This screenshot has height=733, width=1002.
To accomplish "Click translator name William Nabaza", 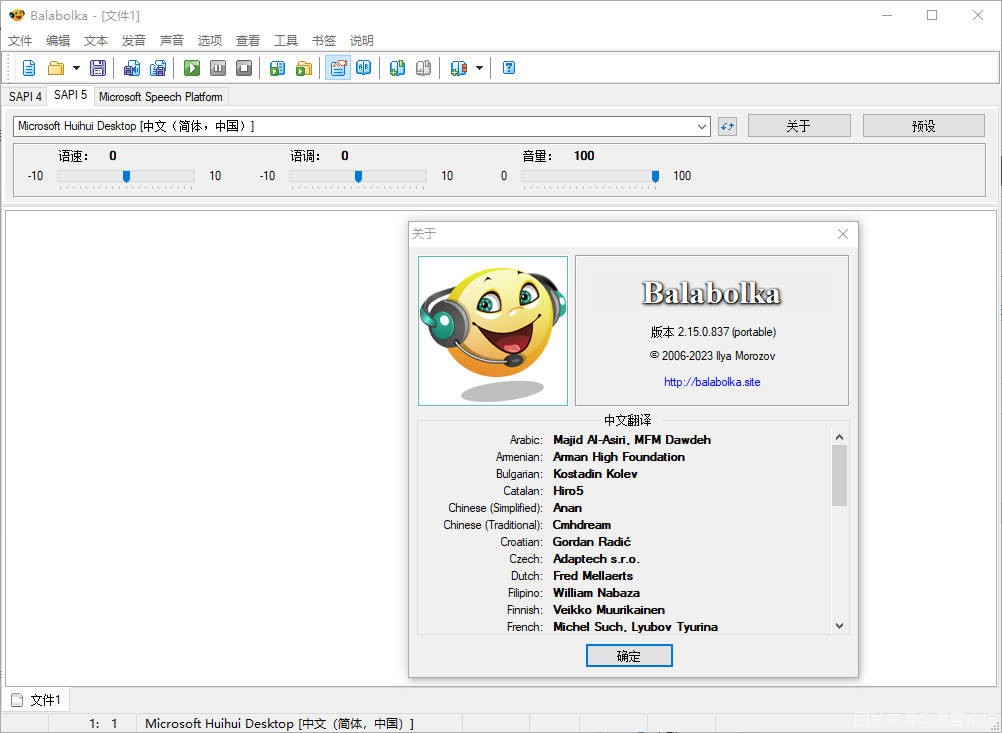I will click(x=596, y=592).
